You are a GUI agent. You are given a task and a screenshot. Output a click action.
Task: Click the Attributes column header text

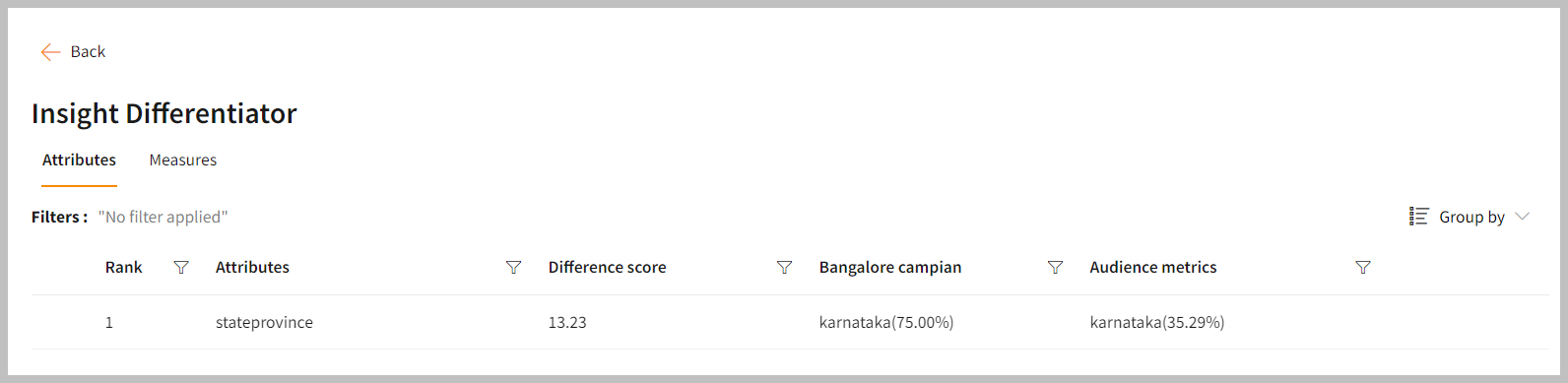click(252, 268)
